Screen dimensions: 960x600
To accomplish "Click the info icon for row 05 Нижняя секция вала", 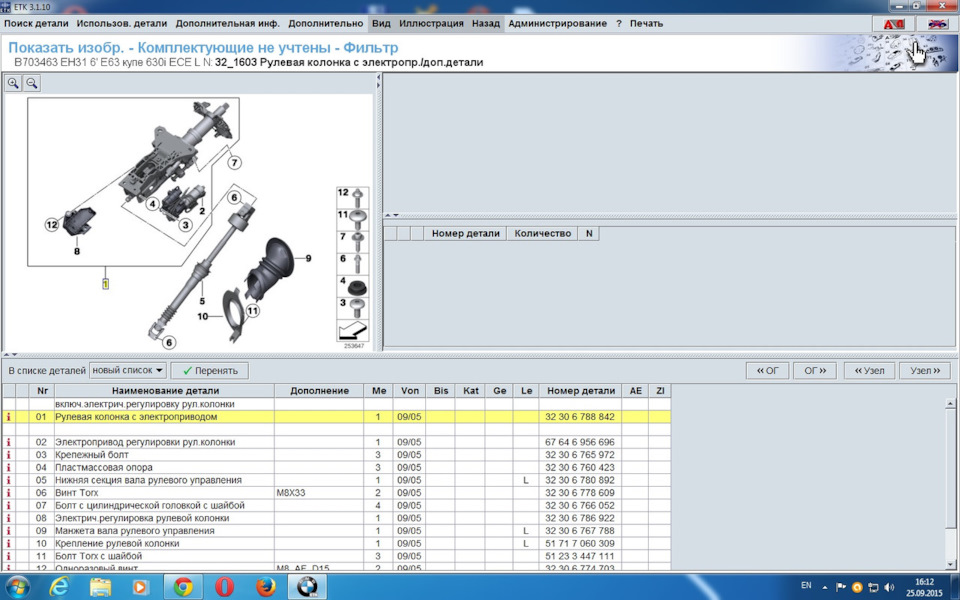I will (9, 480).
